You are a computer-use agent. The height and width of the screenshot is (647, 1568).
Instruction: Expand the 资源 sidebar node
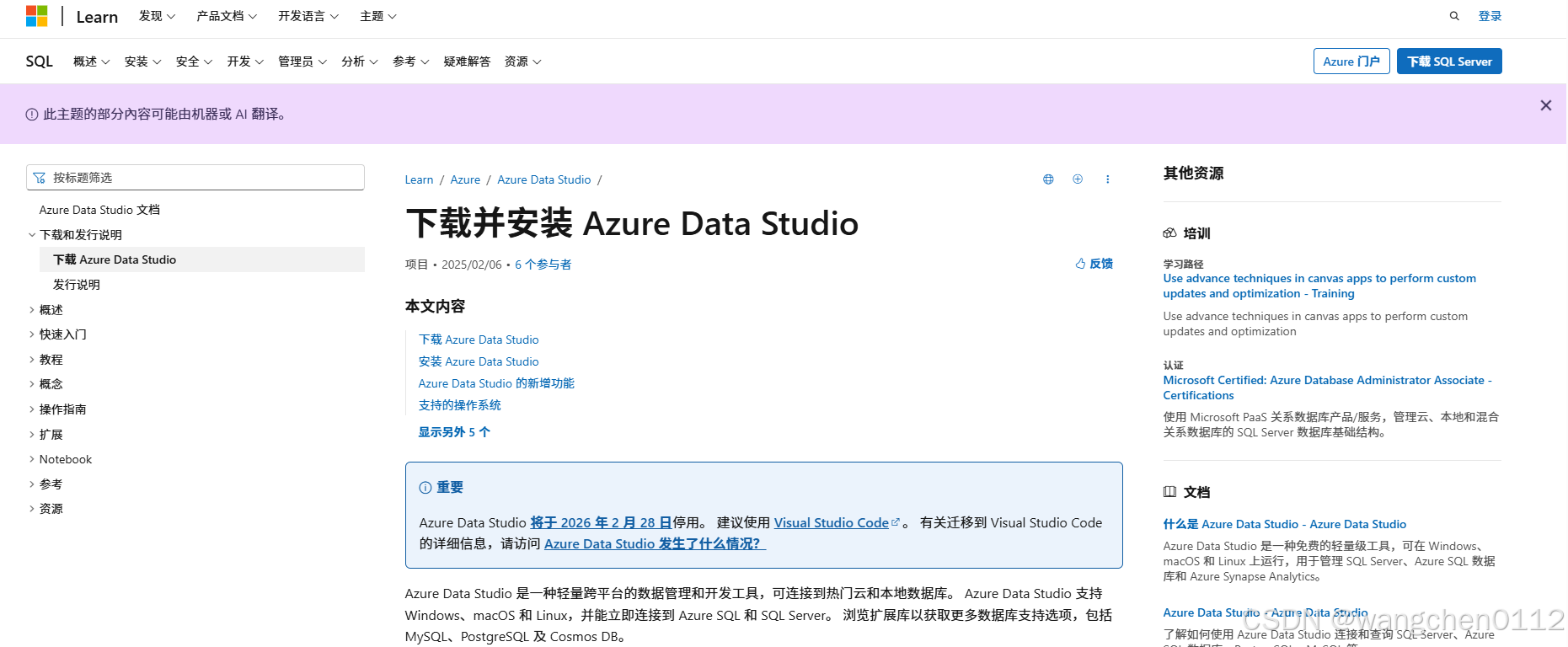(x=45, y=509)
